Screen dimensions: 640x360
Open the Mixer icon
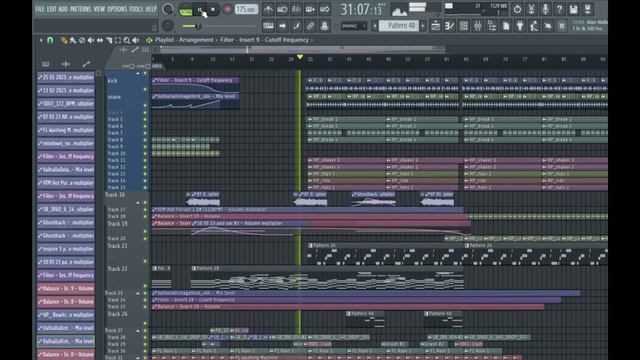pyautogui.click(x=478, y=26)
